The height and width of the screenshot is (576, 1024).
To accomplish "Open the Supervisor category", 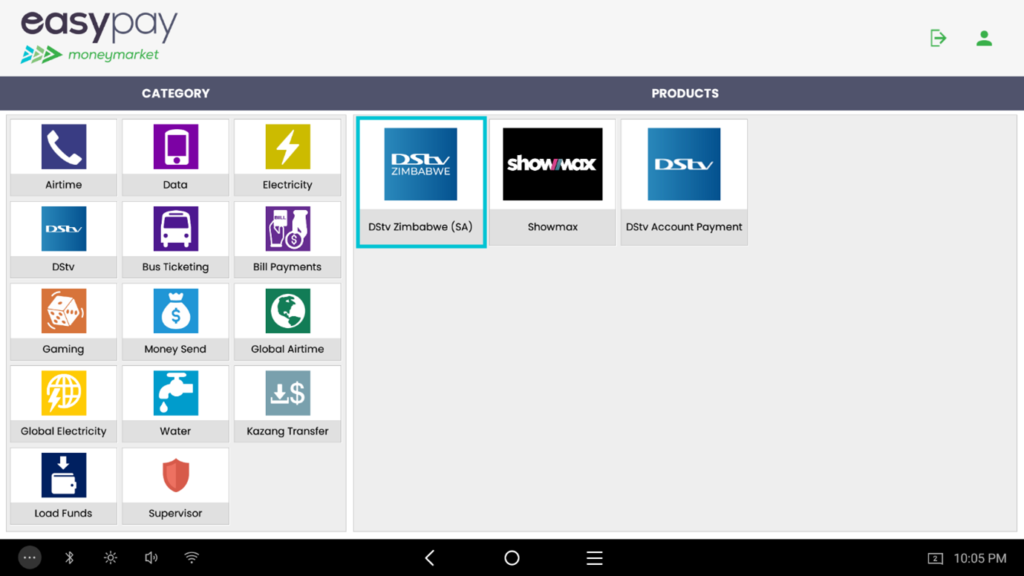I will [x=175, y=486].
